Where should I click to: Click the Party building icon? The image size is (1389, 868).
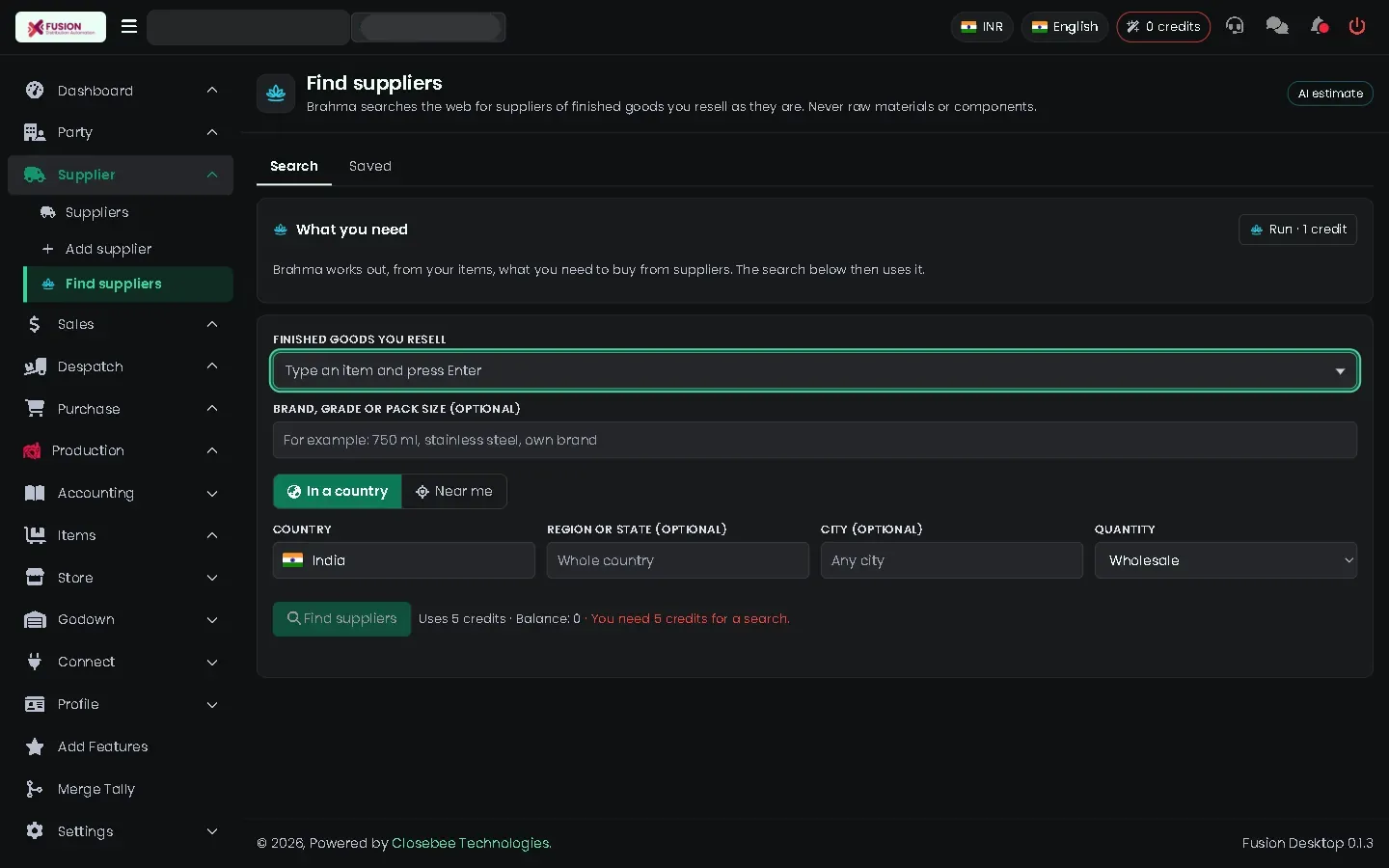coord(35,132)
